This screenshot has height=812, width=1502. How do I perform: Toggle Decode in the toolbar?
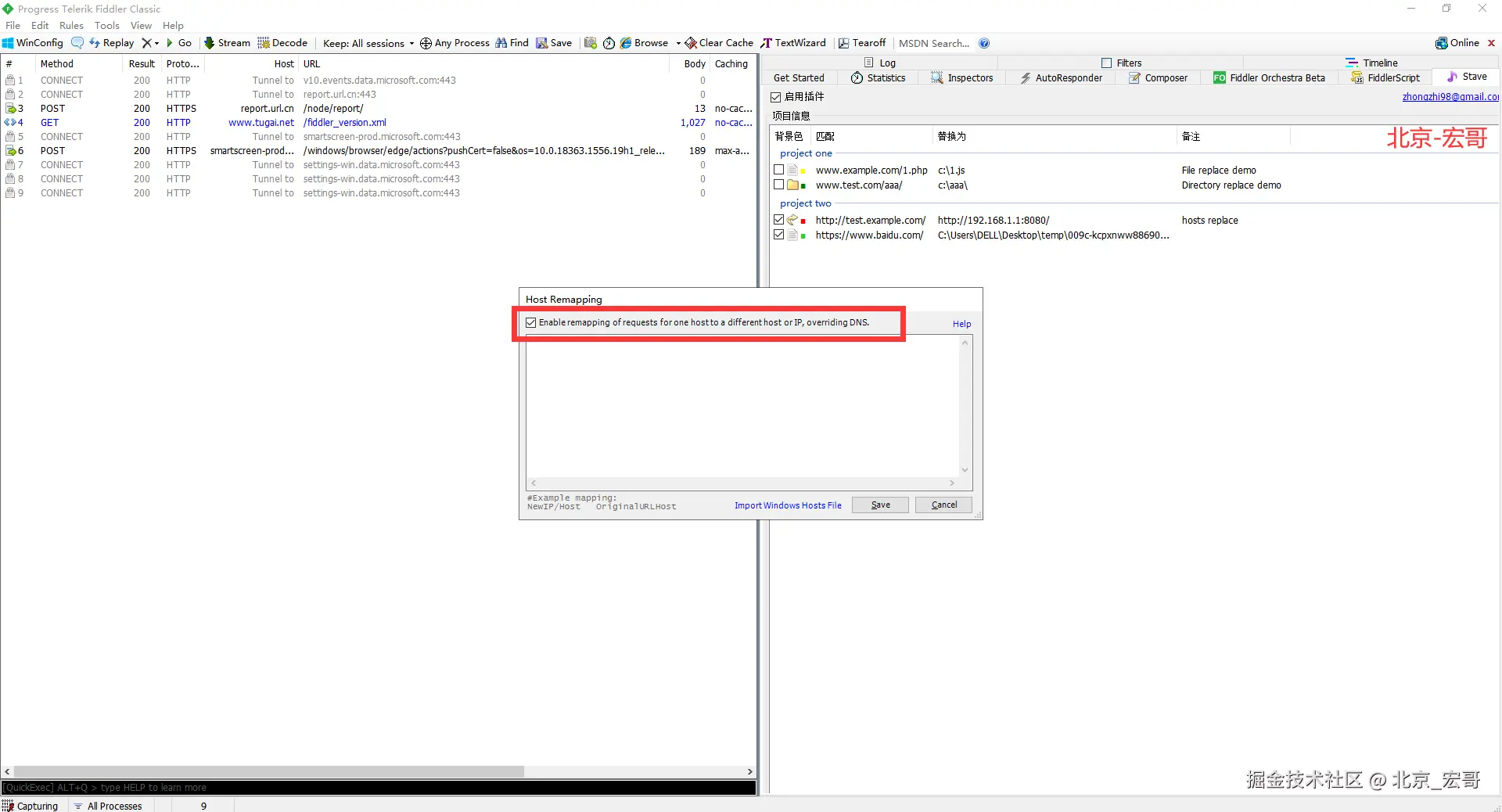coord(282,43)
